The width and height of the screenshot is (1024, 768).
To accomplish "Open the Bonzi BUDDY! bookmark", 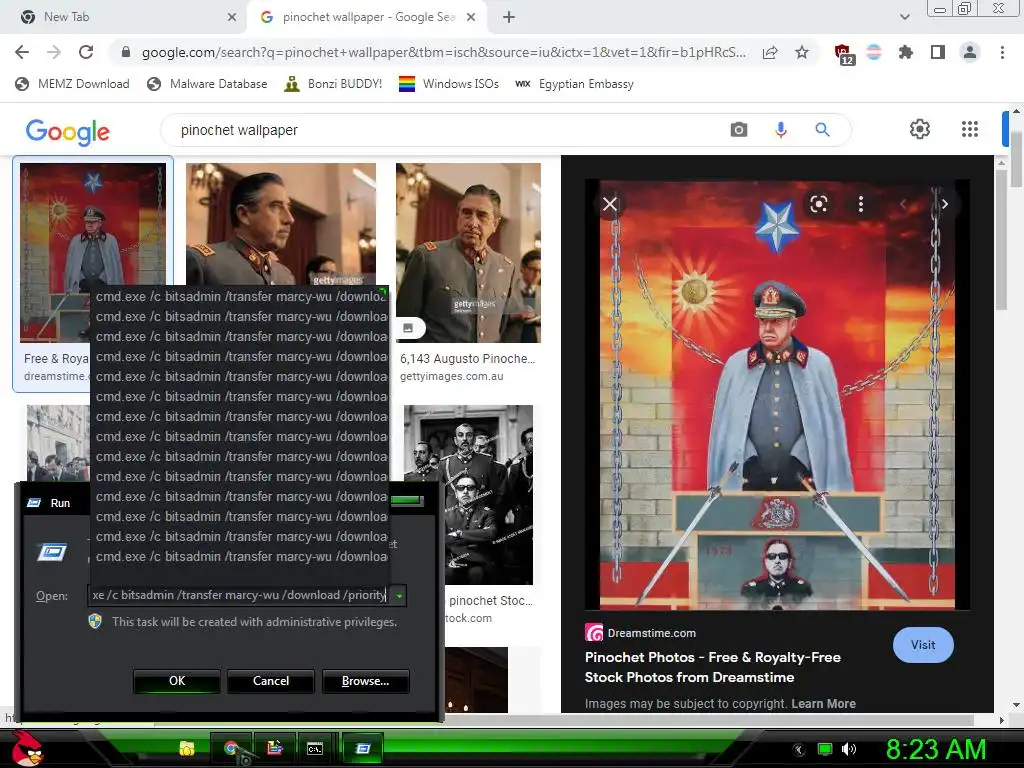I will coord(333,84).
